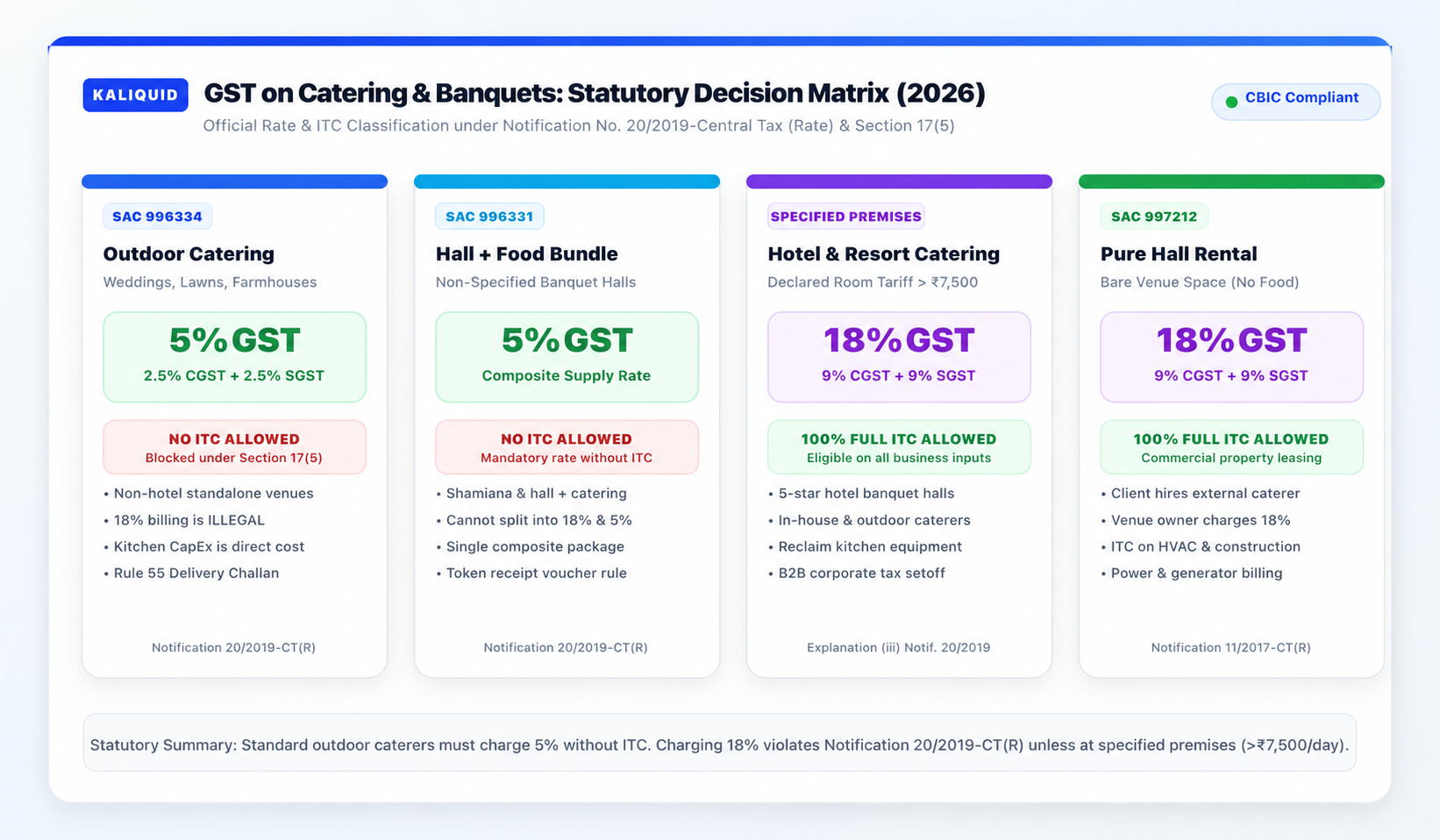Click 'Shamiana & hall + catering' bullet
1440x840 pixels.
click(531, 494)
